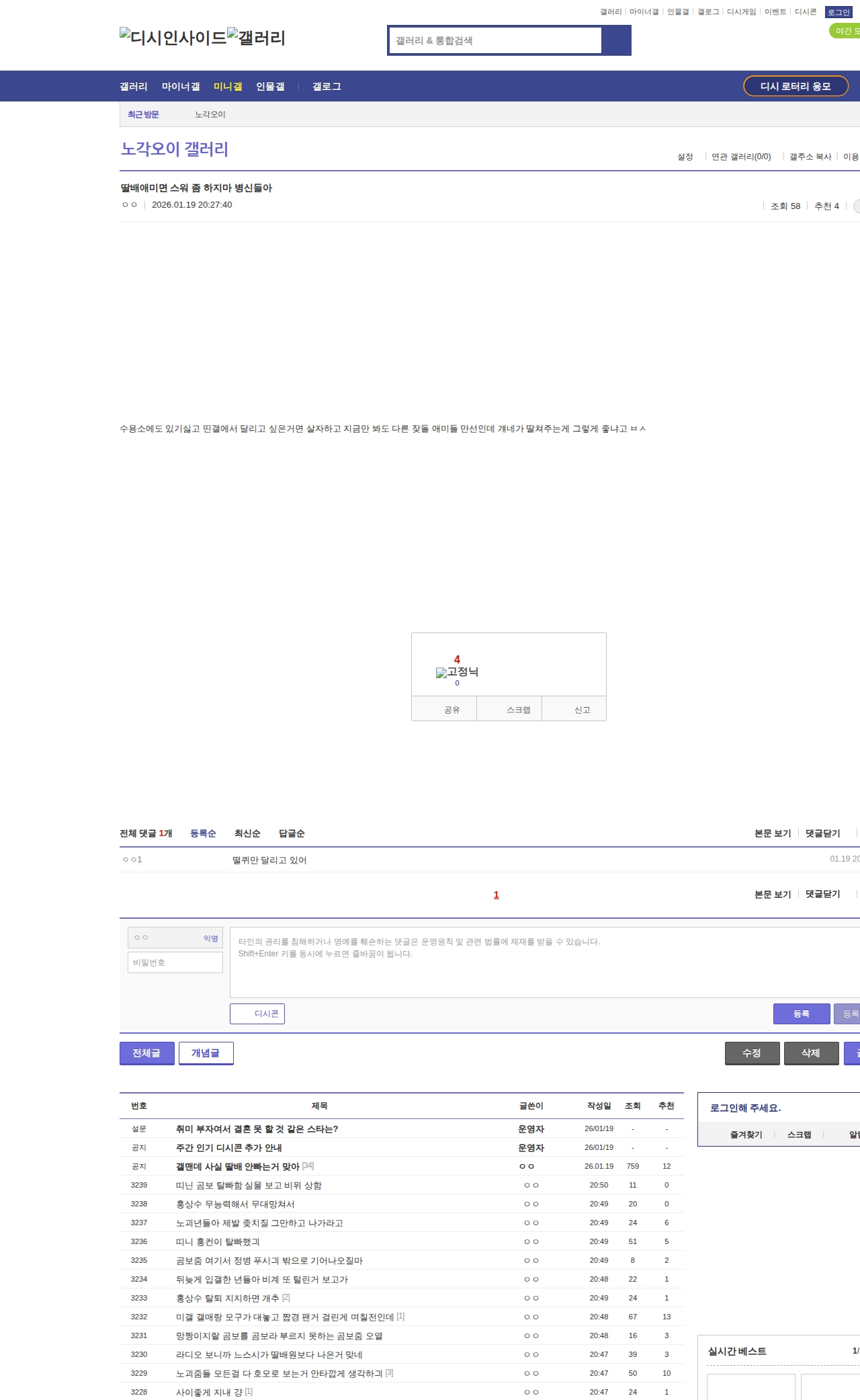Click 댓글닫기 beside the comment sort options
Viewport: 860px width, 1400px height.
[823, 833]
